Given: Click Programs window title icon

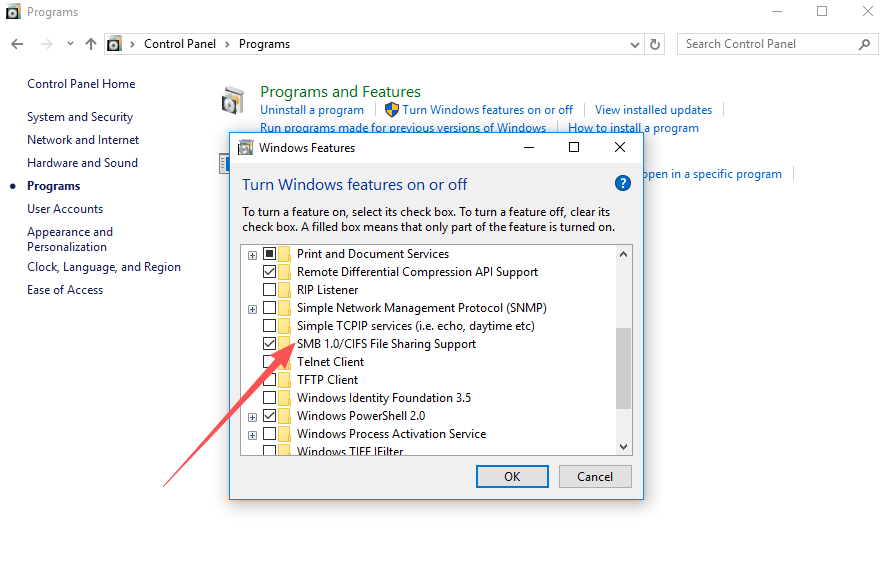Looking at the screenshot, I should point(13,12).
